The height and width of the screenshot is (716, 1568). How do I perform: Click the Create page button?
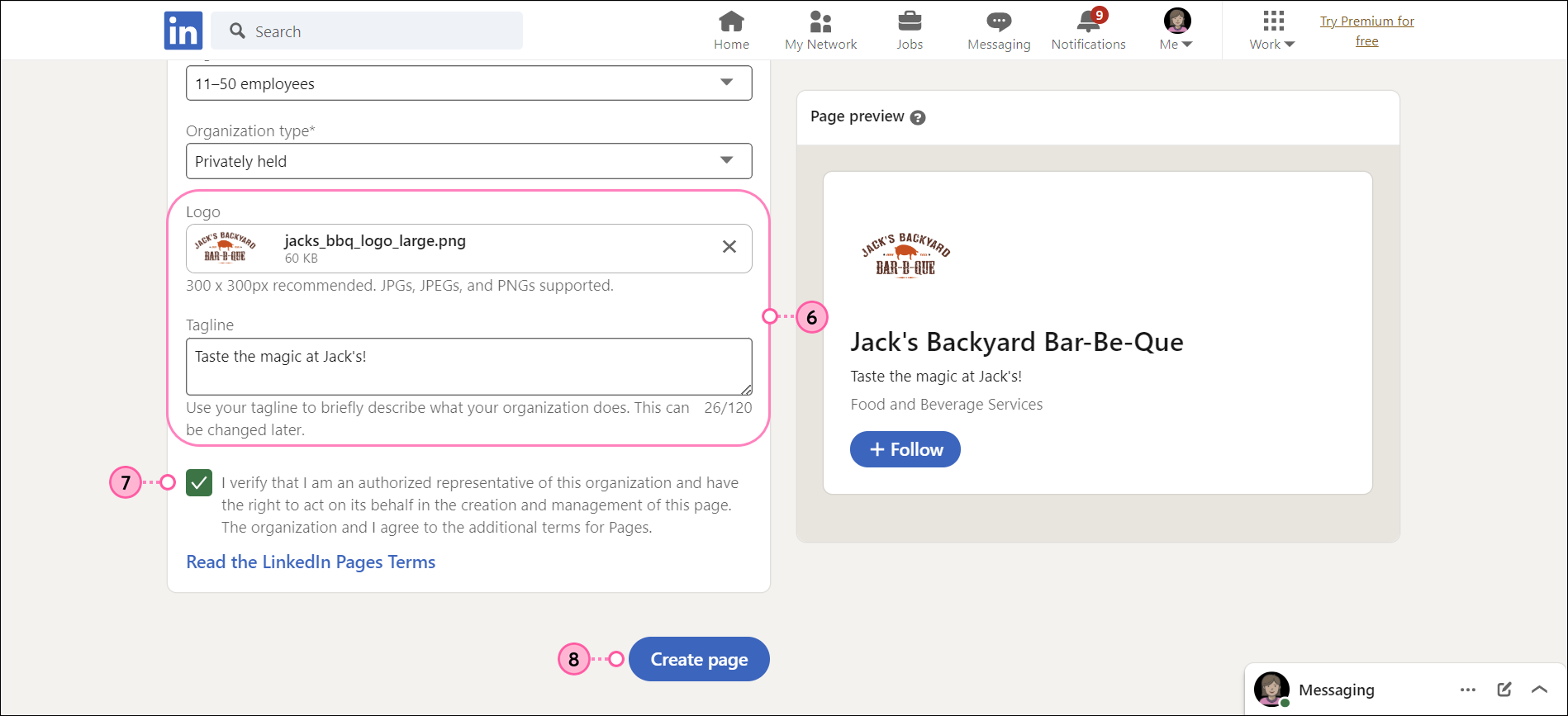click(699, 659)
